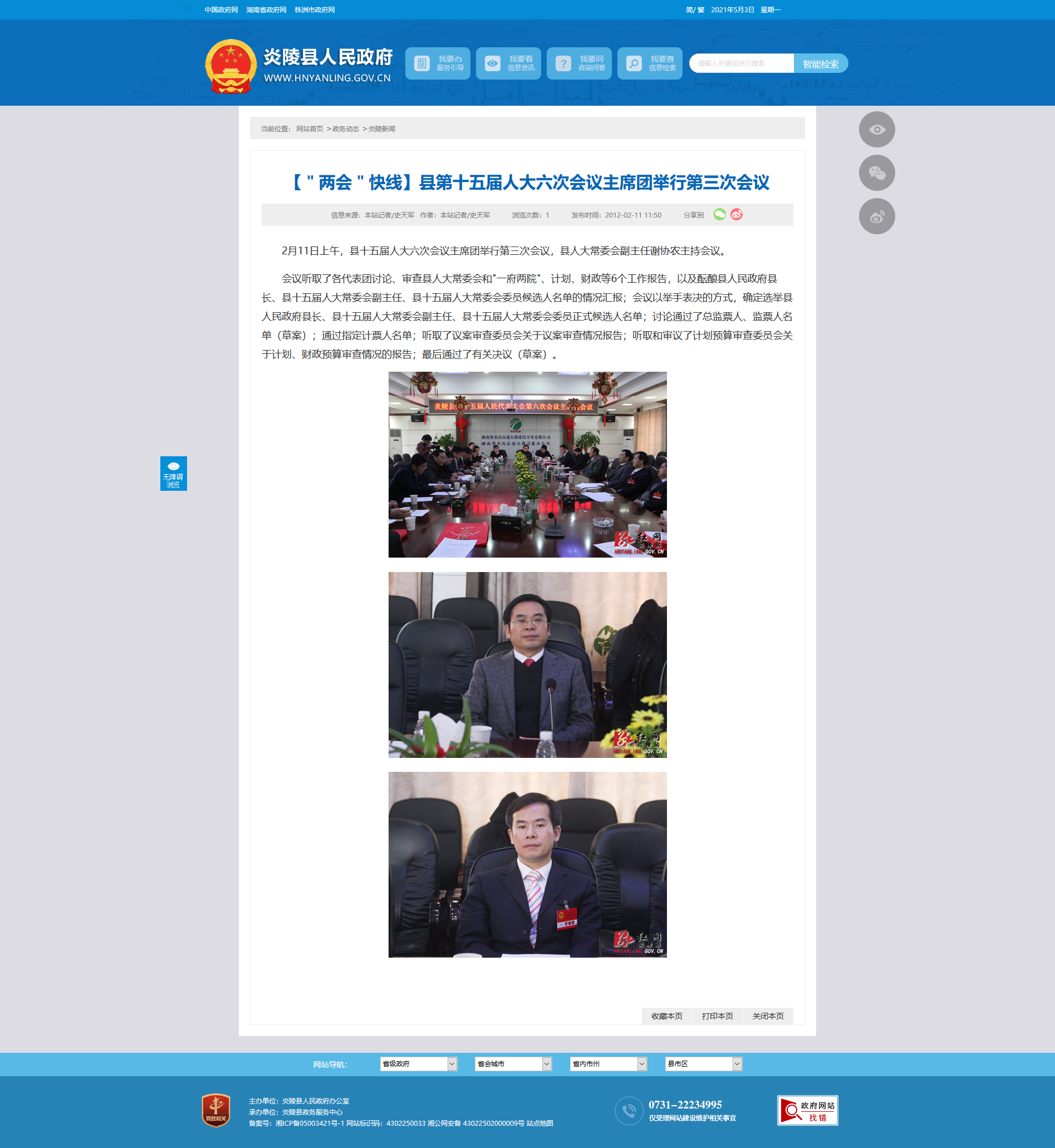
Task: Click the 党政机关 badge icon in footer
Action: coord(216,1110)
